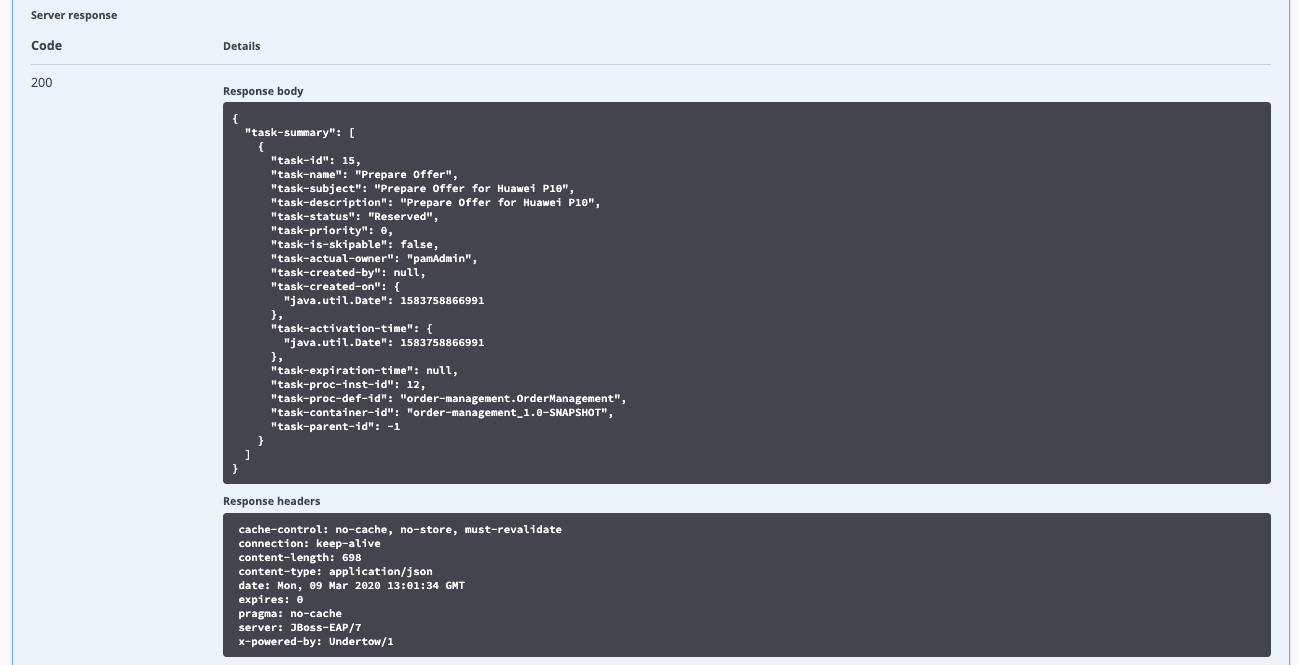Click the "task-created-by": null line
Screen dimensions: 1299x665
348,272
